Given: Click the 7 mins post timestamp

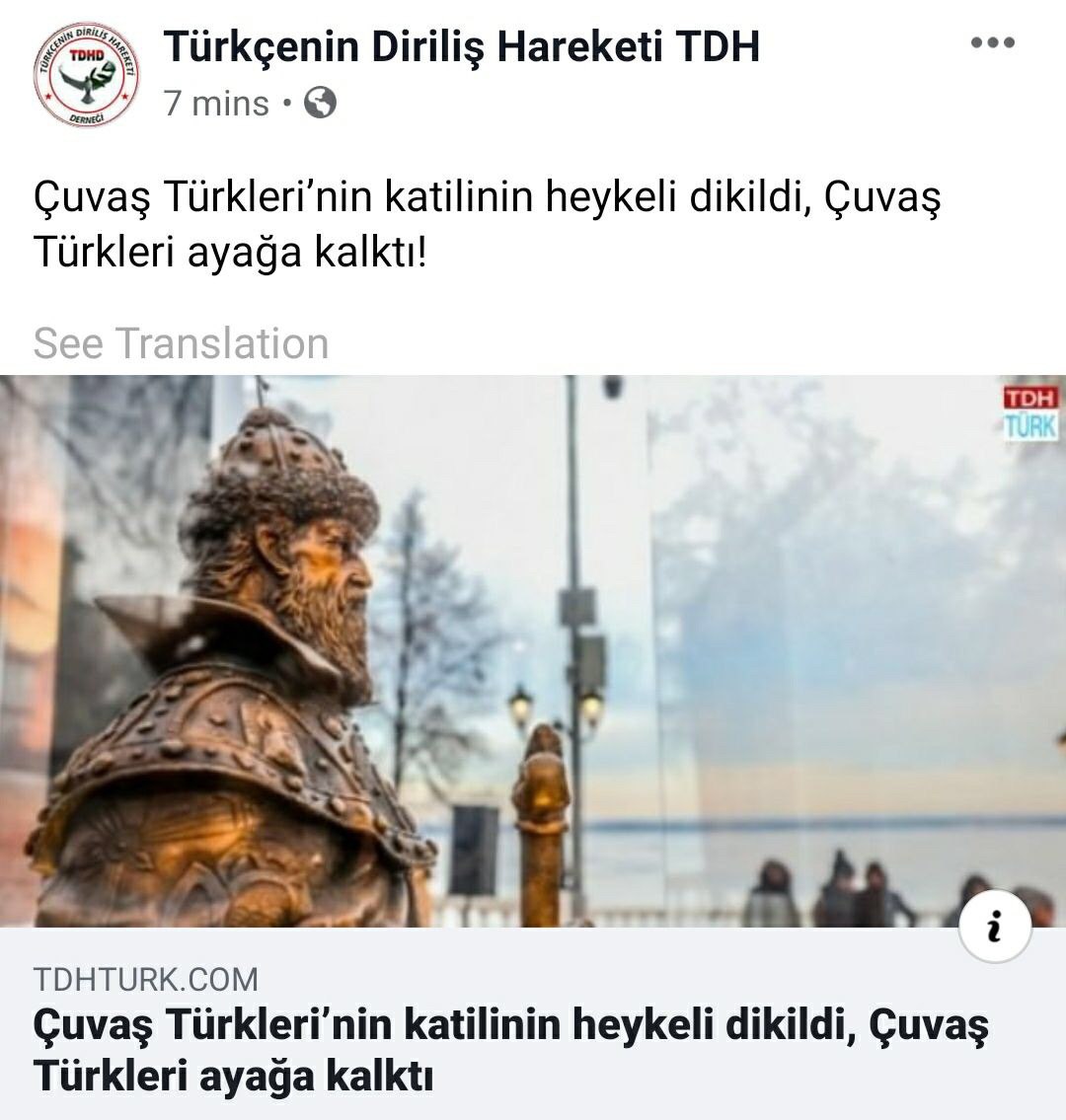Looking at the screenshot, I should tap(216, 104).
